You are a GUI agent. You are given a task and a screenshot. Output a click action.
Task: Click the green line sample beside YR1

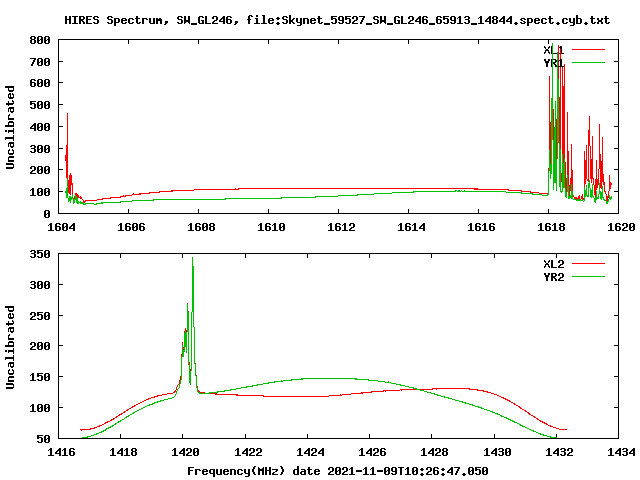click(588, 63)
